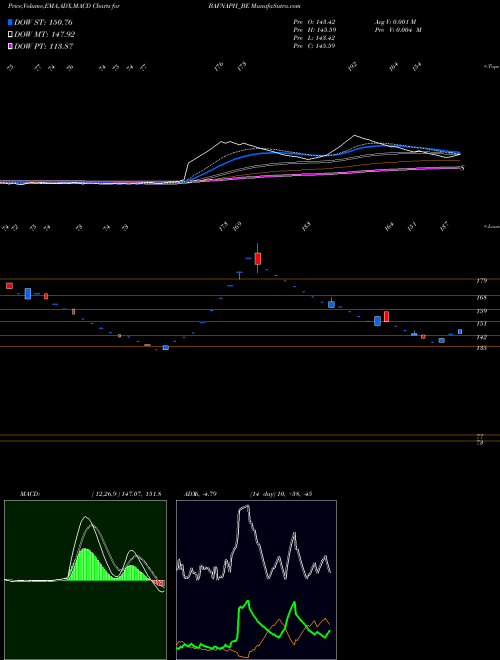Image resolution: width=500 pixels, height=660 pixels.
Task: Click the 179 price level label
Action: [482, 281]
